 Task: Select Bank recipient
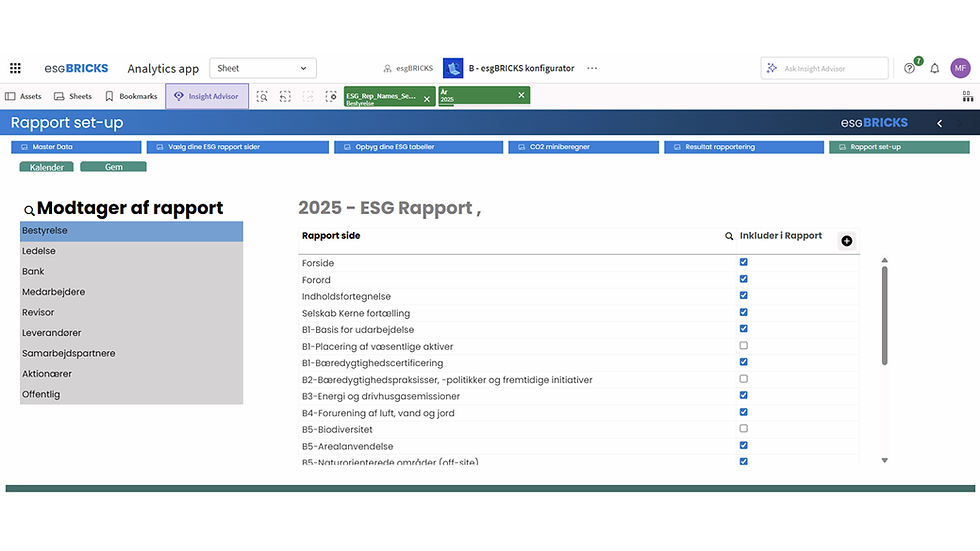point(131,272)
